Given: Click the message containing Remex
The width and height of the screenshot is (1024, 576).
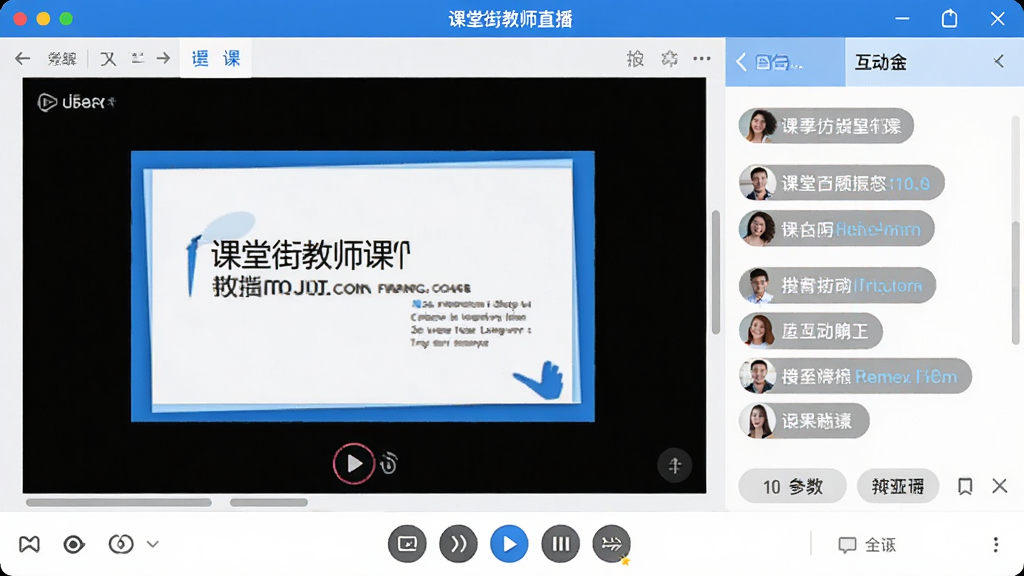Looking at the screenshot, I should point(856,376).
